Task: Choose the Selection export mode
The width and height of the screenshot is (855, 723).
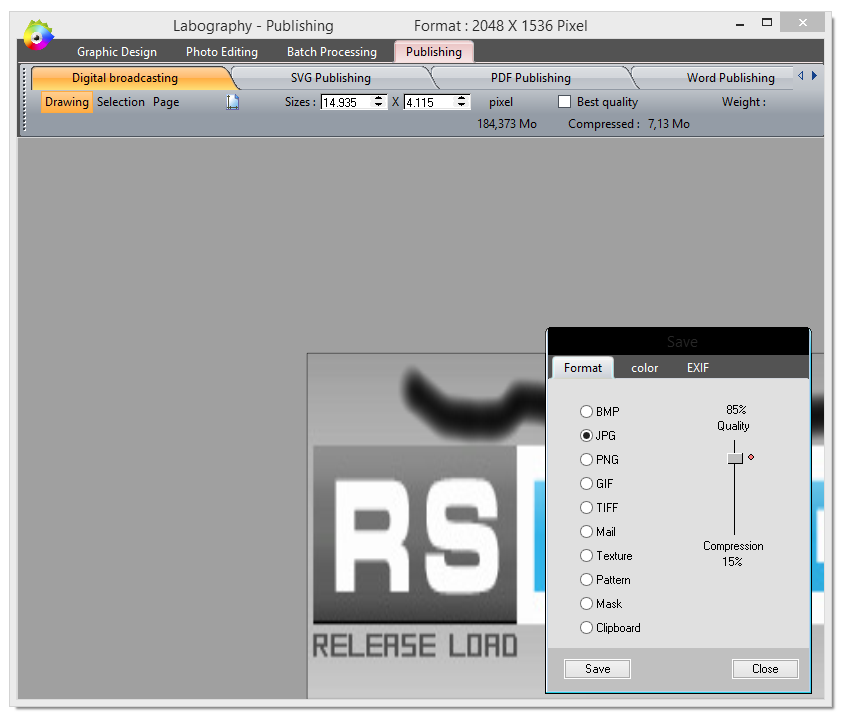Action: (x=121, y=102)
